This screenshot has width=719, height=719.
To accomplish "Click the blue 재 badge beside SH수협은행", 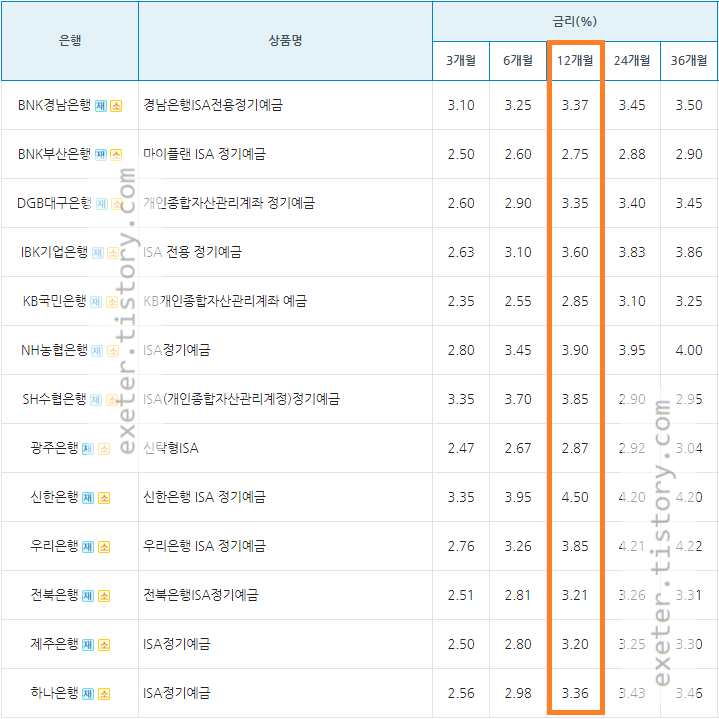I will [96, 400].
